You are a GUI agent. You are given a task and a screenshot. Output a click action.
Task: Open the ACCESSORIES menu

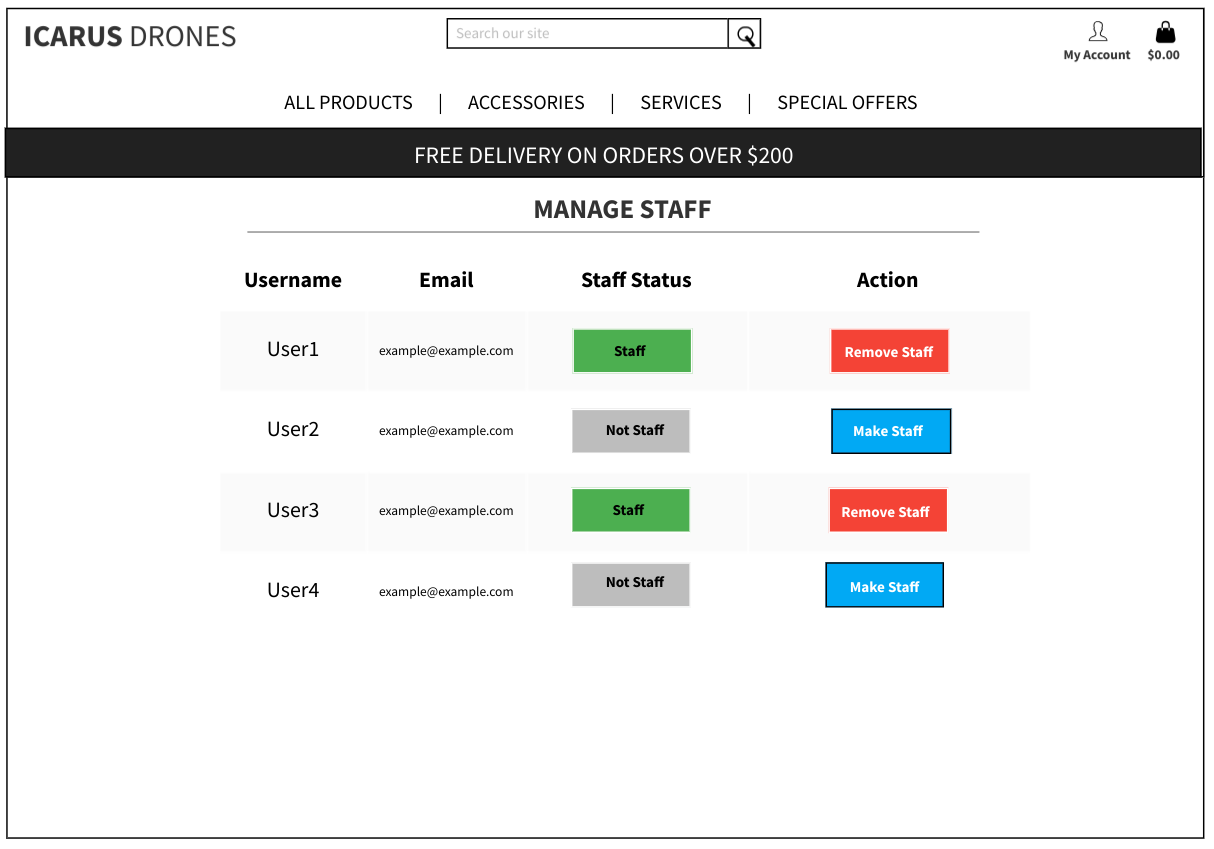click(526, 102)
